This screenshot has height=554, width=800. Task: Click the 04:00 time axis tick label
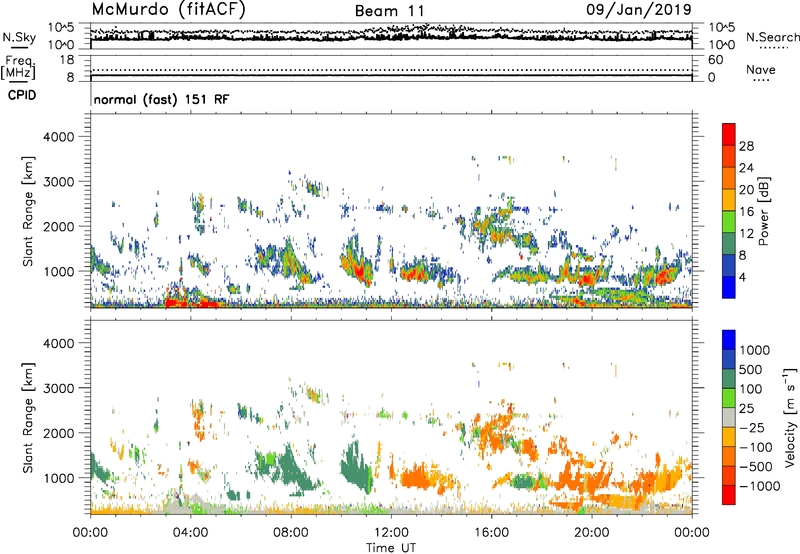(190, 533)
